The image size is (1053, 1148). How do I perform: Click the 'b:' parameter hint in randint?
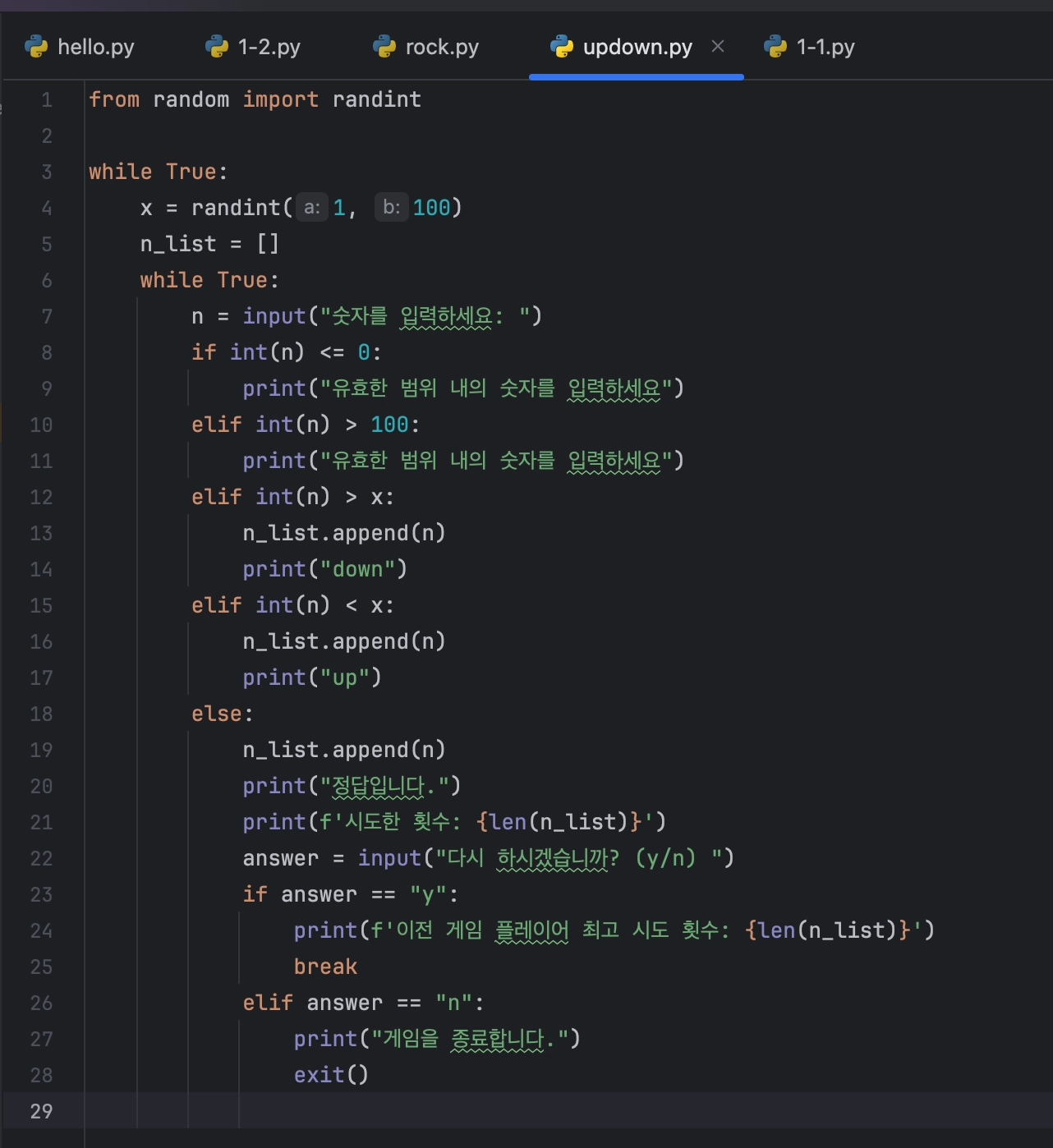(x=392, y=208)
